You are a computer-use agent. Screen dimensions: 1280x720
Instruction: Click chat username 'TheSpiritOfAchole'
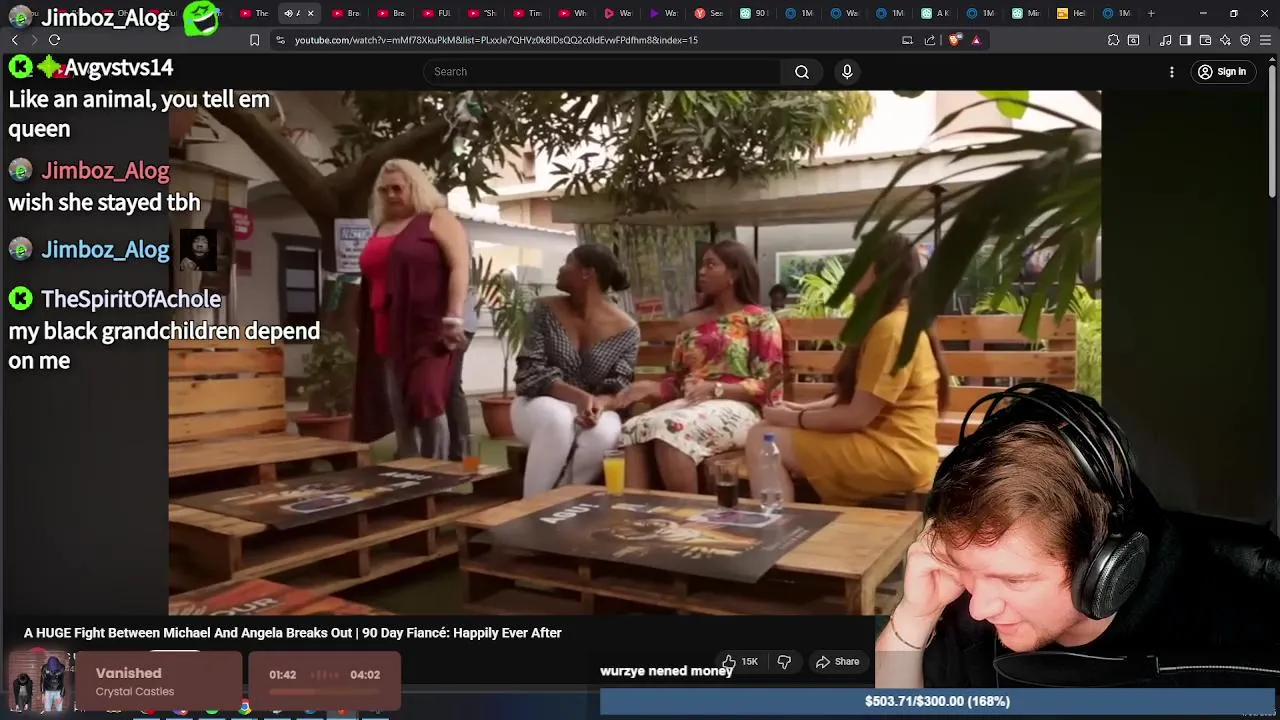[131, 298]
